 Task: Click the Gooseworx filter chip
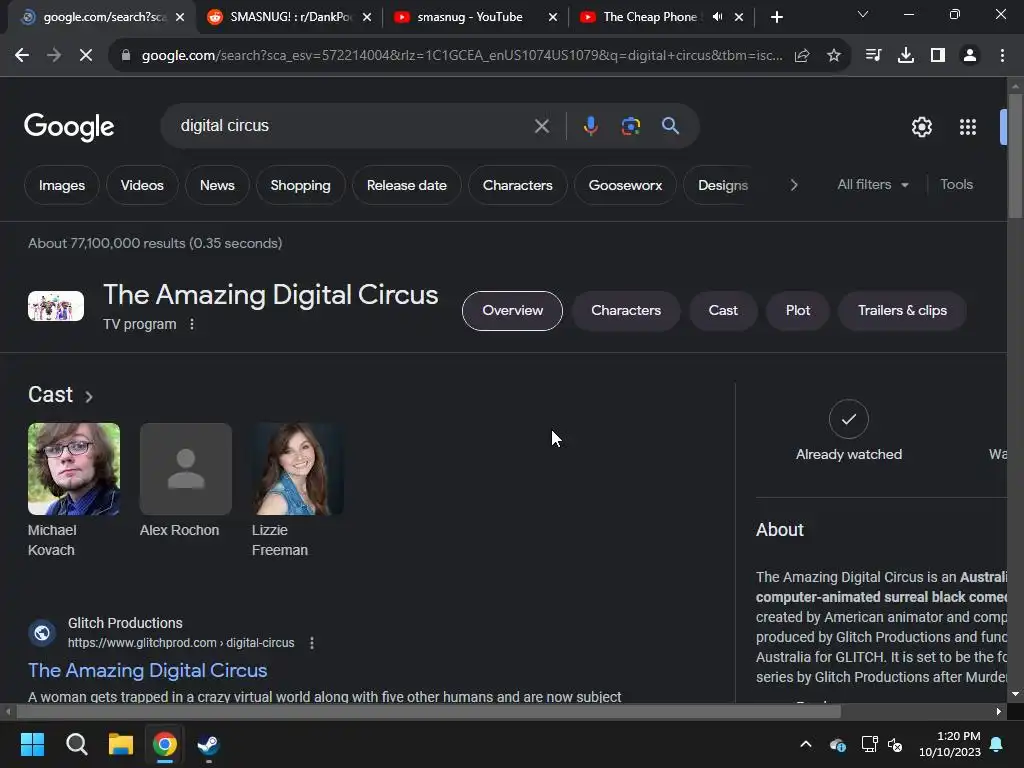[625, 185]
